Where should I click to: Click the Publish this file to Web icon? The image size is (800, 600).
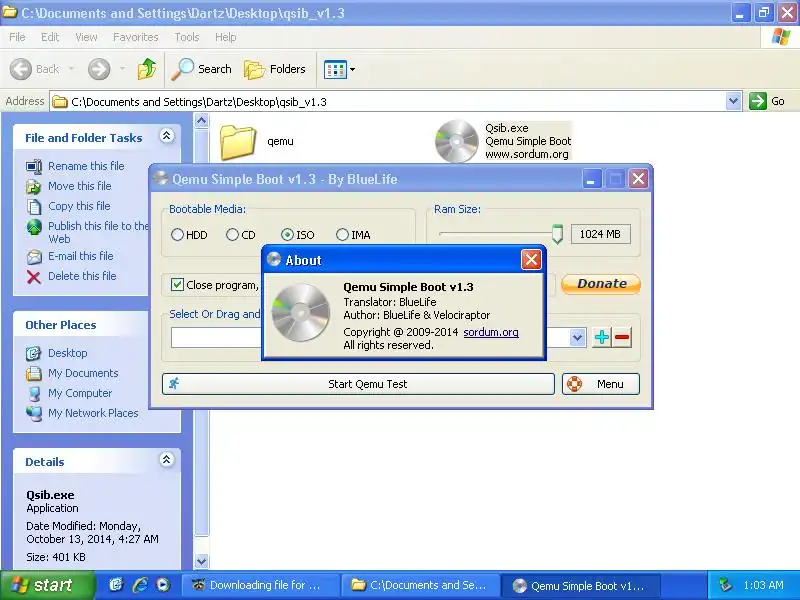pos(34,227)
